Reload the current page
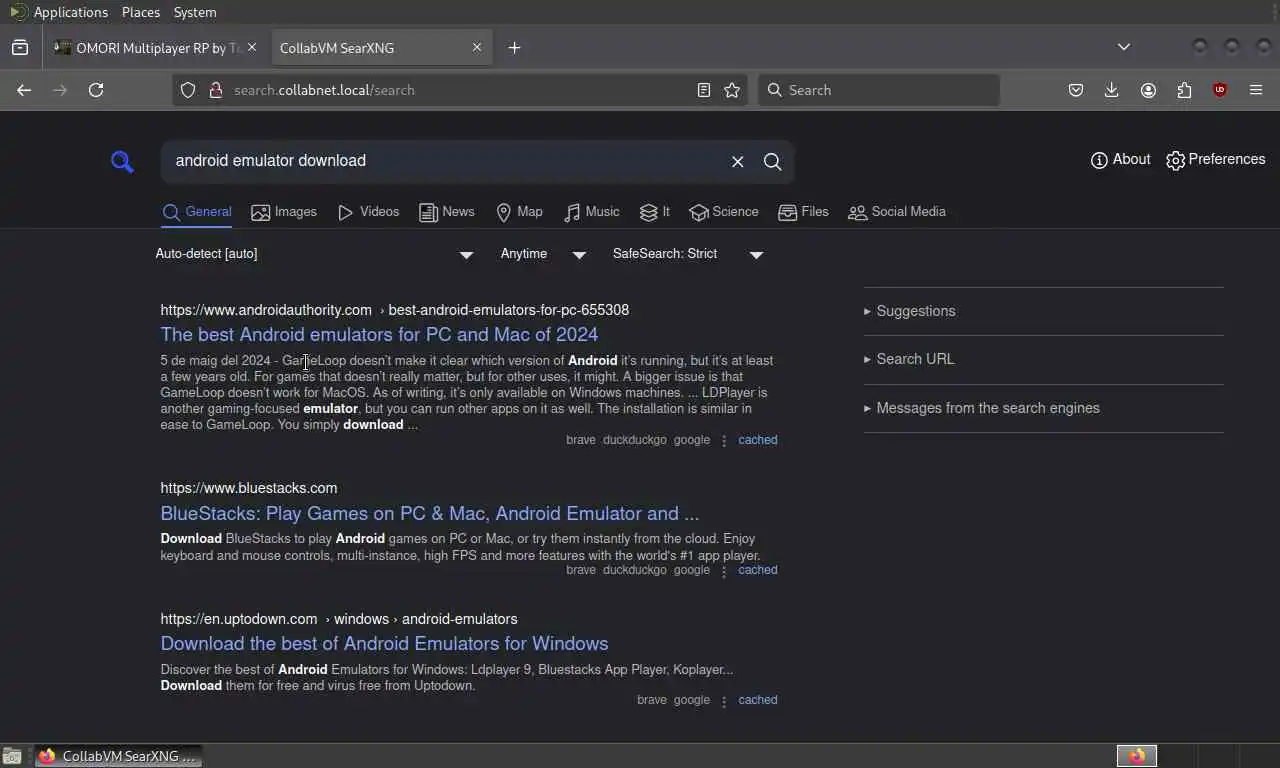This screenshot has height=768, width=1280. pyautogui.click(x=96, y=90)
